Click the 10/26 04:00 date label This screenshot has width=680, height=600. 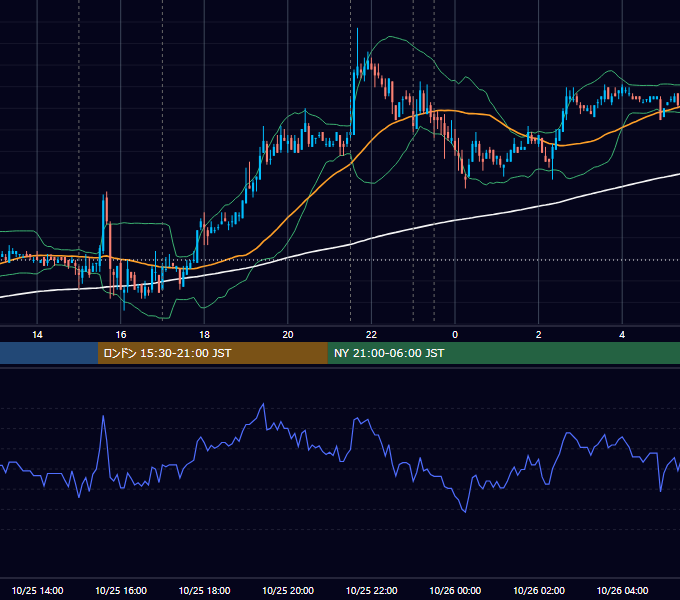pos(622,590)
